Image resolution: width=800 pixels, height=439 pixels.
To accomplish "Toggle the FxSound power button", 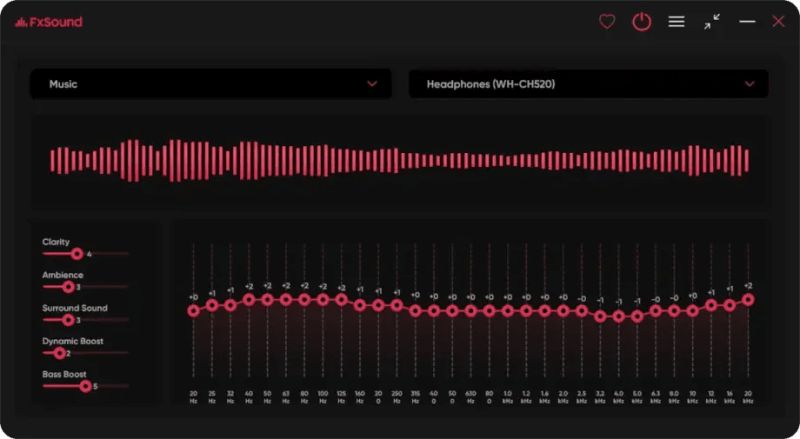I will click(x=641, y=22).
